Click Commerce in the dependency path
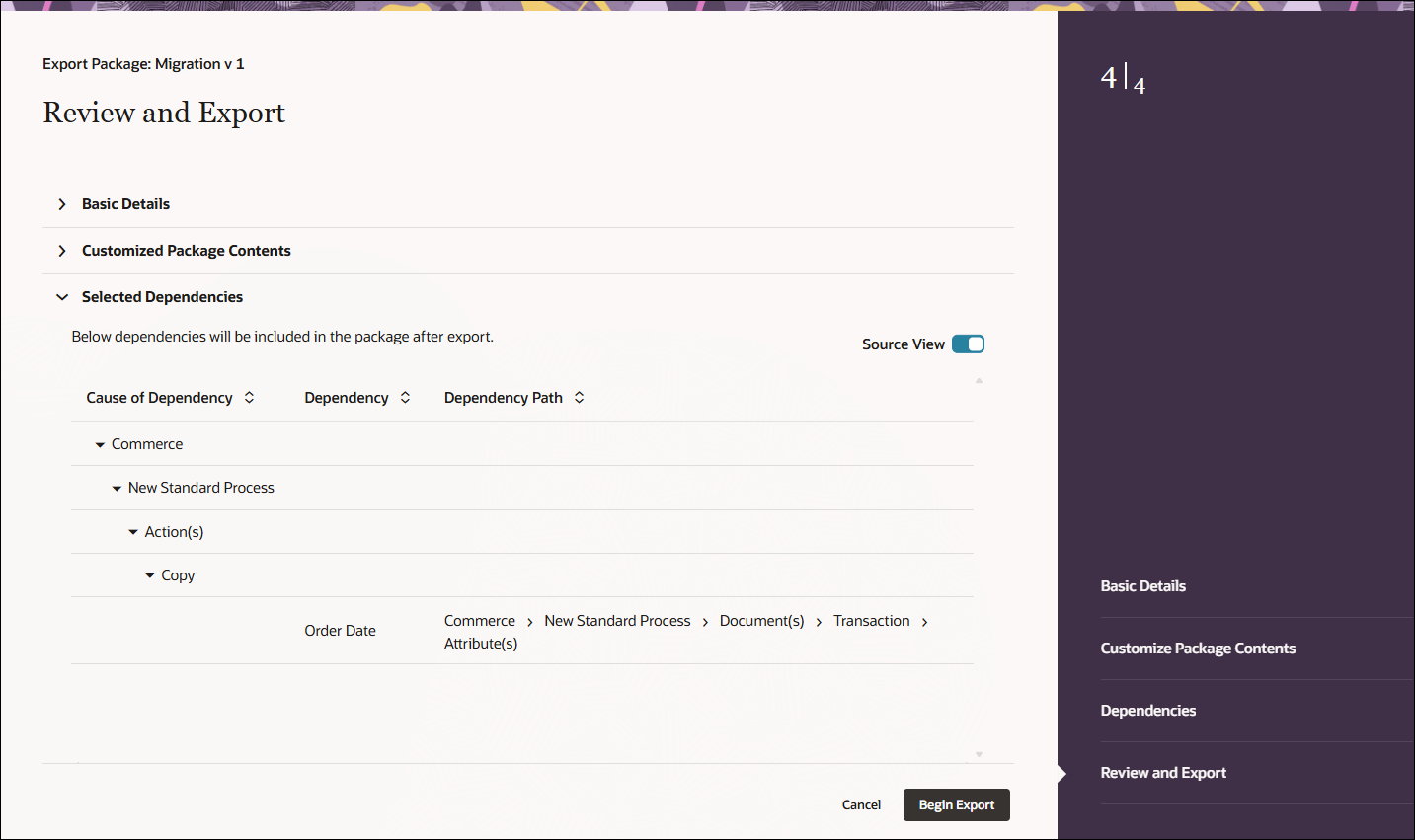The width and height of the screenshot is (1415, 840). pos(480,621)
